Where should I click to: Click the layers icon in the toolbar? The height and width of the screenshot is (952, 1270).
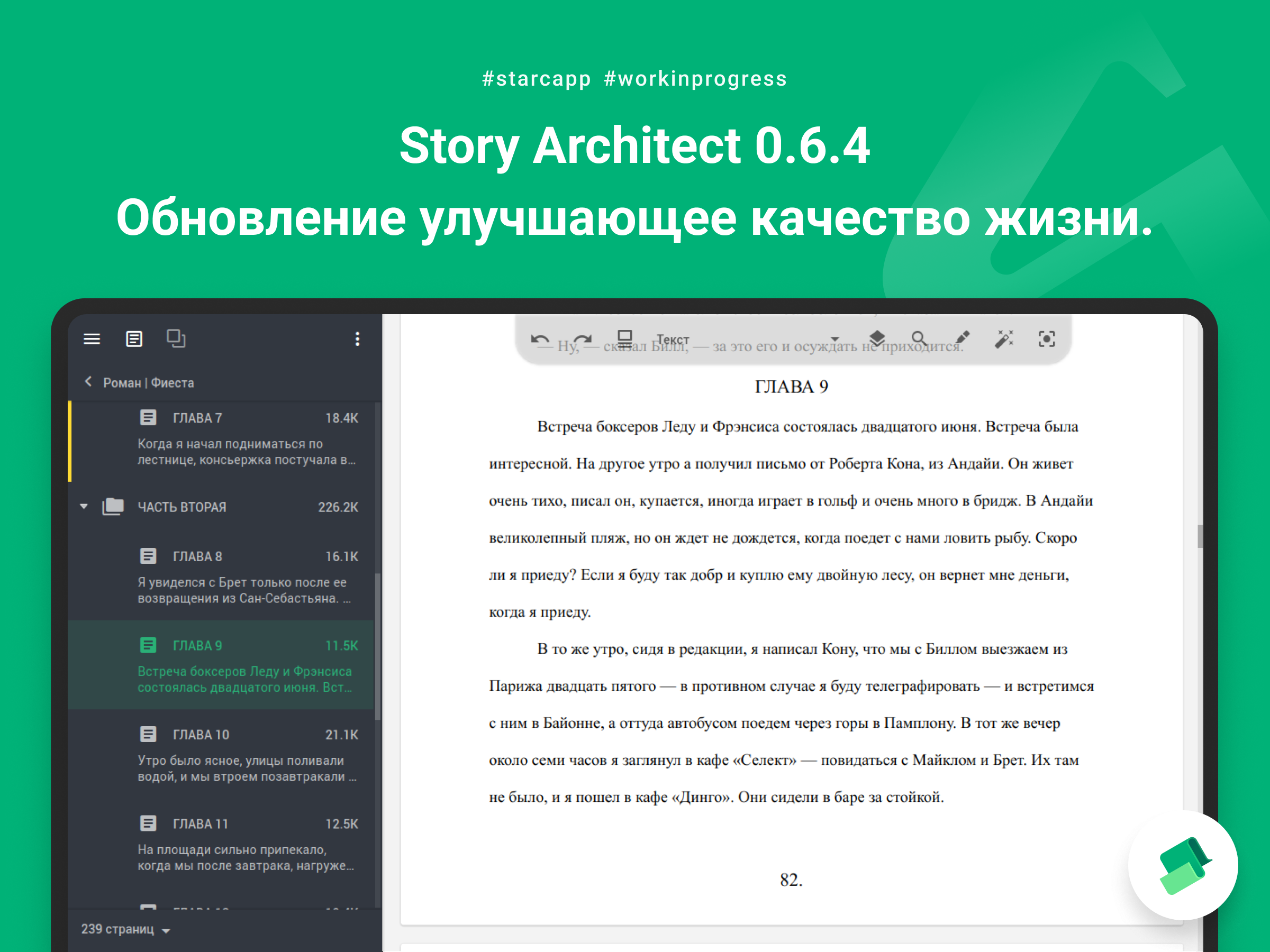(x=877, y=338)
